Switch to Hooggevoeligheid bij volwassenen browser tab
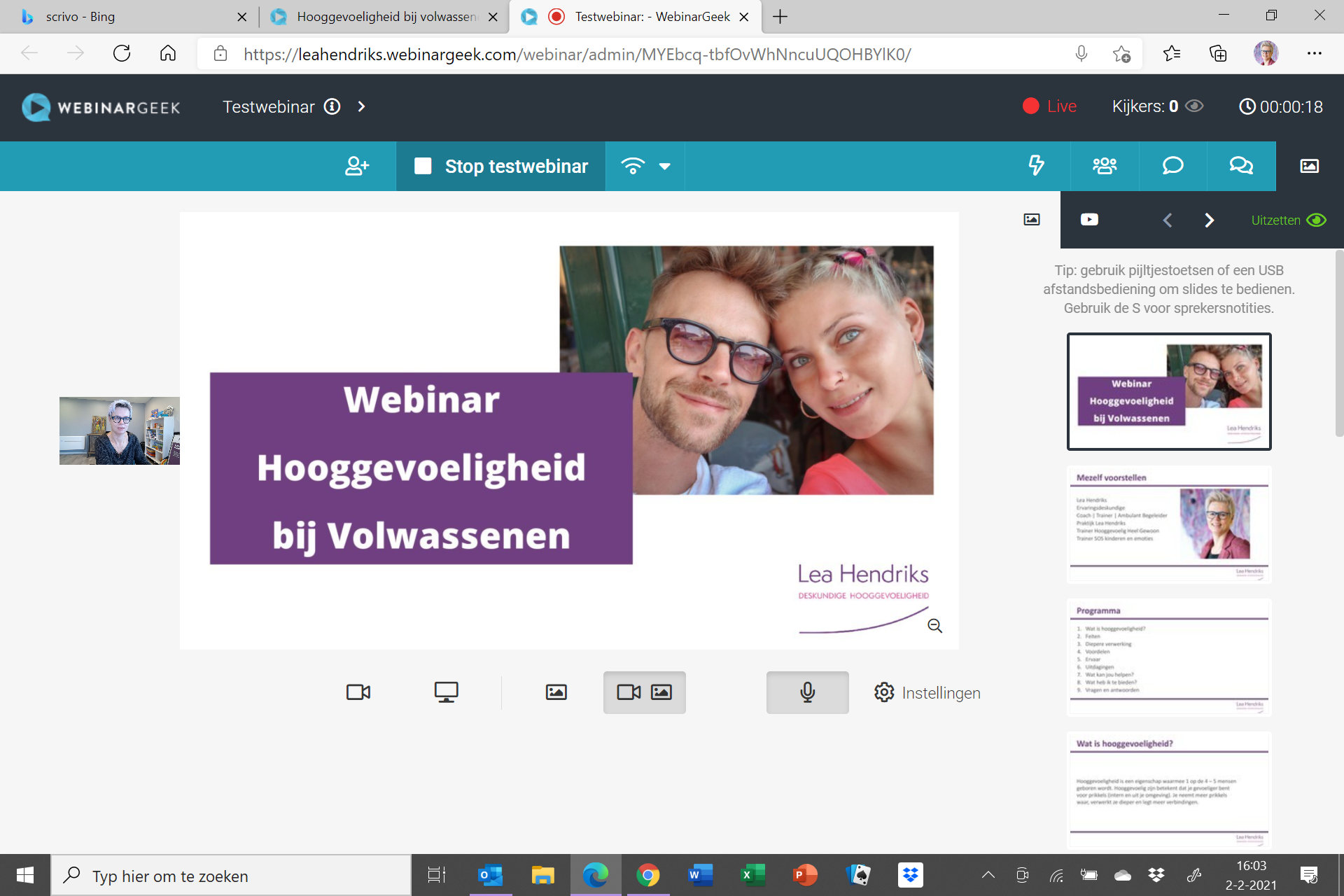 pos(386,17)
